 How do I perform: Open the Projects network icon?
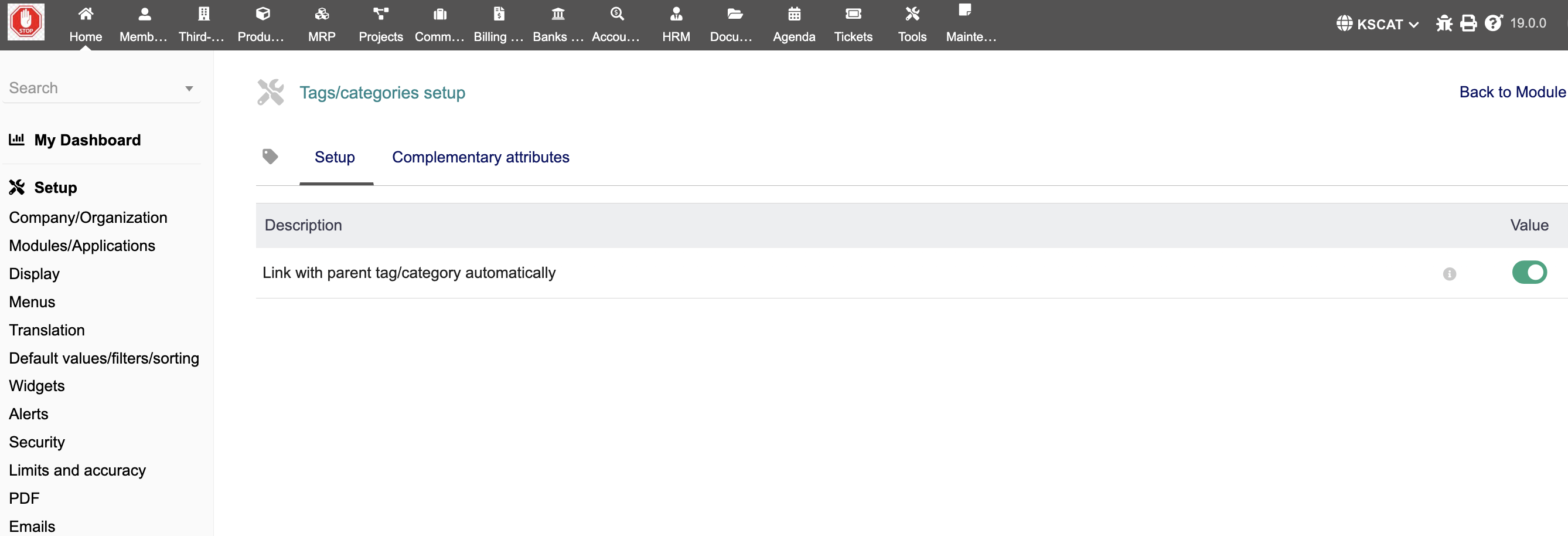pyautogui.click(x=381, y=13)
